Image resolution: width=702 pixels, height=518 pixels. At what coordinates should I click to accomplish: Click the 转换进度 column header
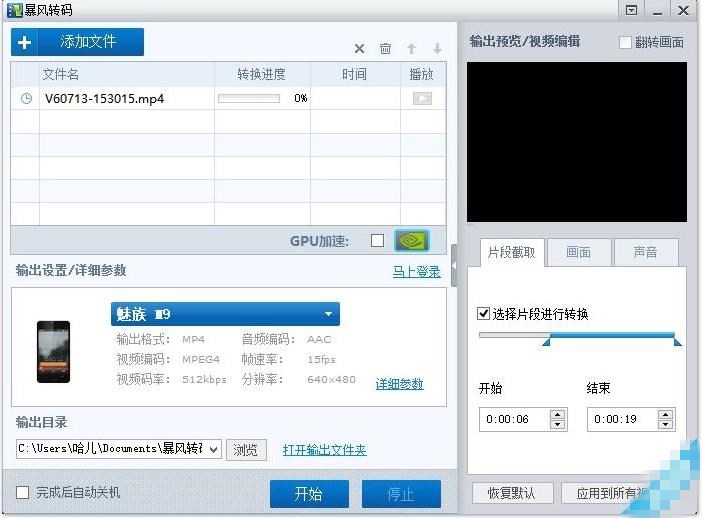[x=262, y=74]
